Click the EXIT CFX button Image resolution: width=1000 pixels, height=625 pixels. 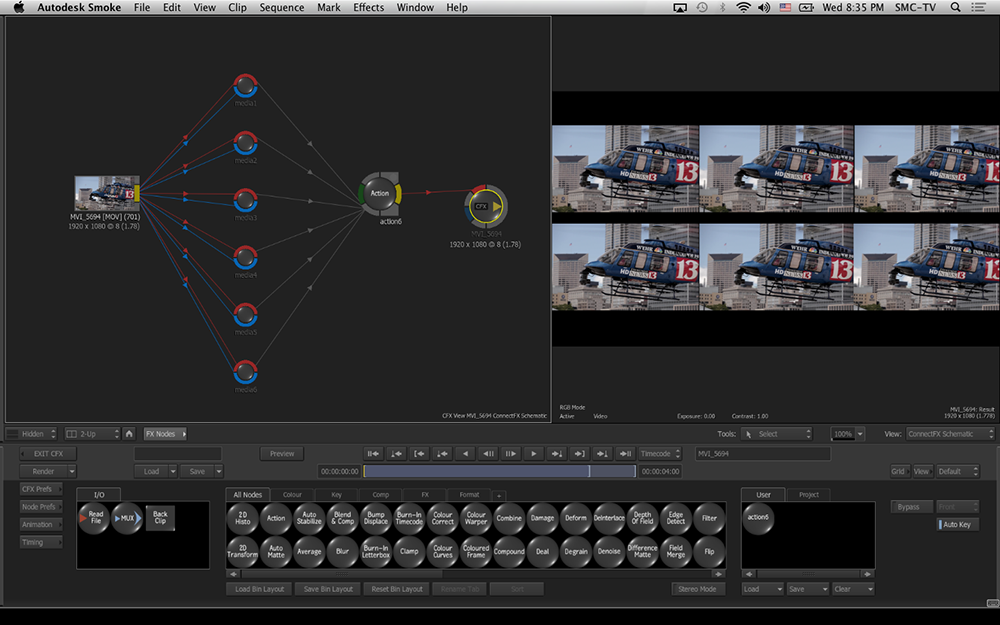coord(48,454)
